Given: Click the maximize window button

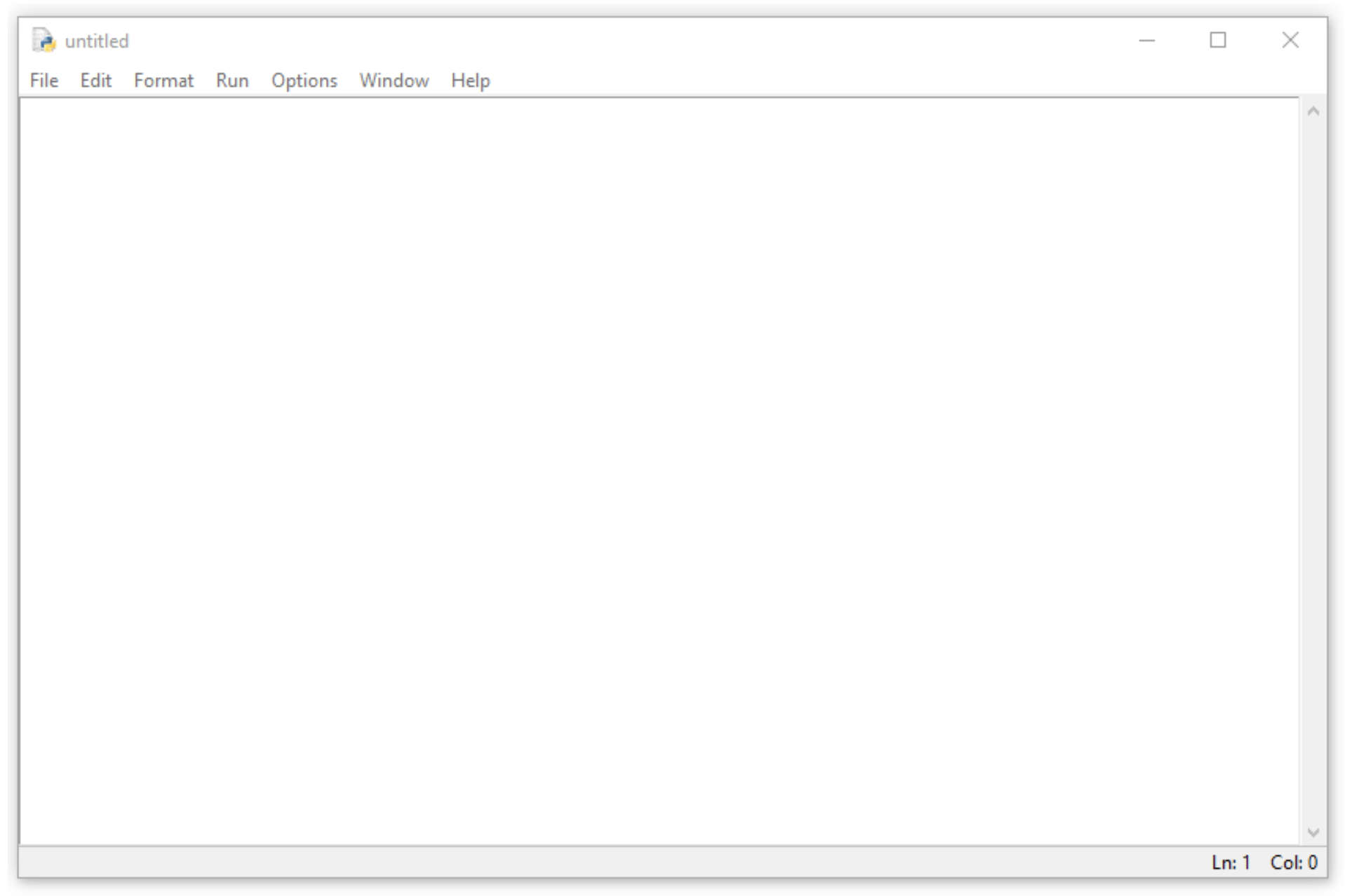Looking at the screenshot, I should (1218, 41).
